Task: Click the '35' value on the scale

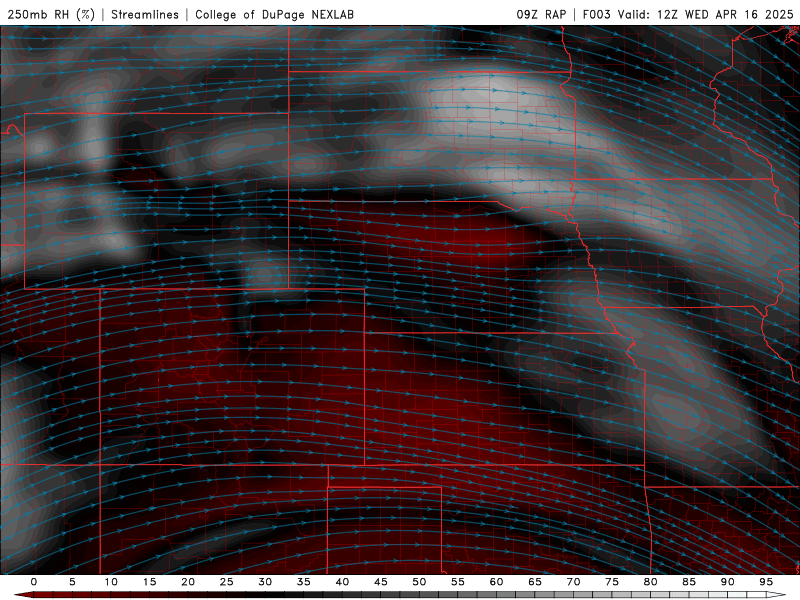Action: [304, 582]
